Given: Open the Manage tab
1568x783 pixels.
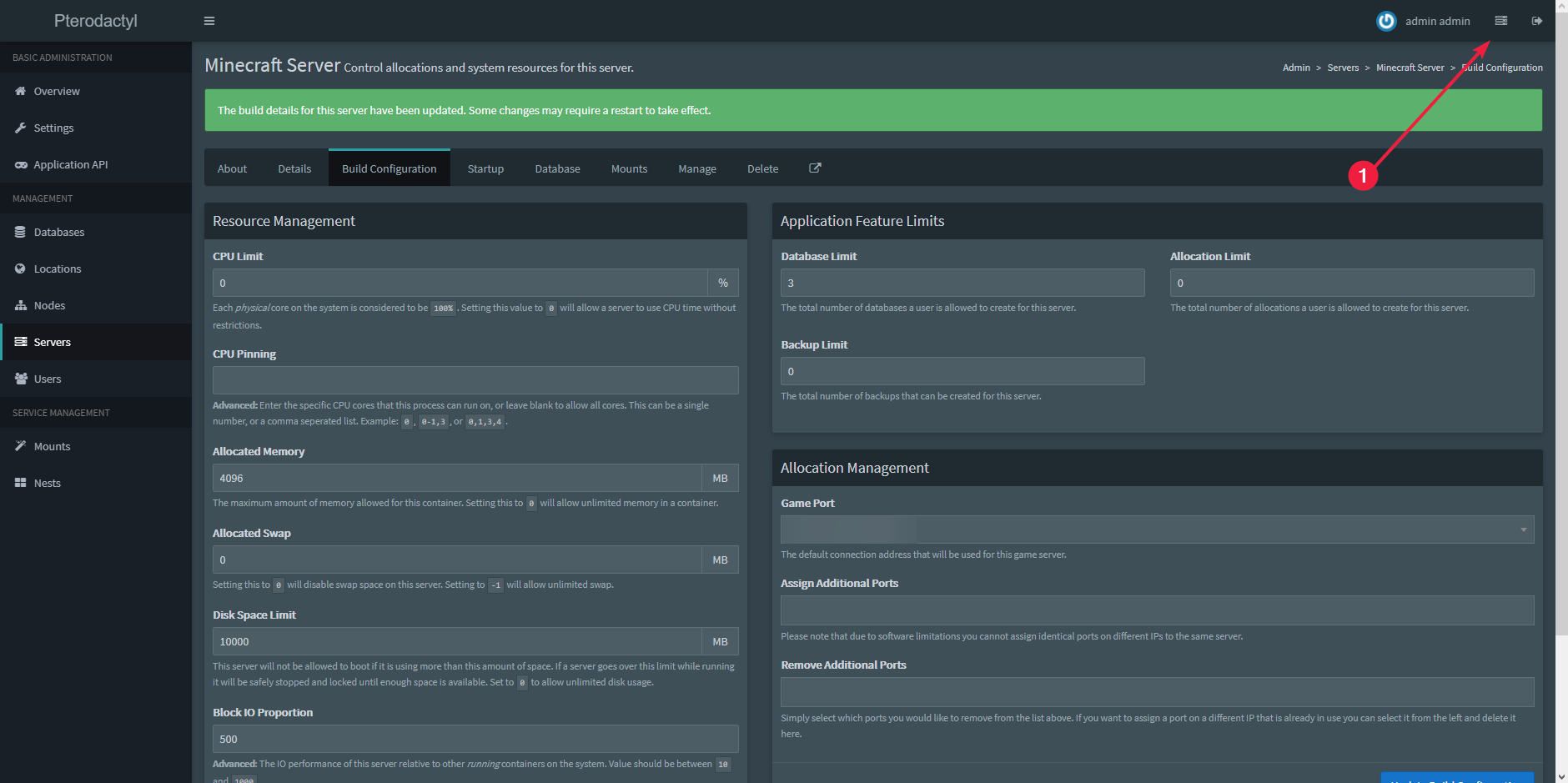Looking at the screenshot, I should (697, 168).
